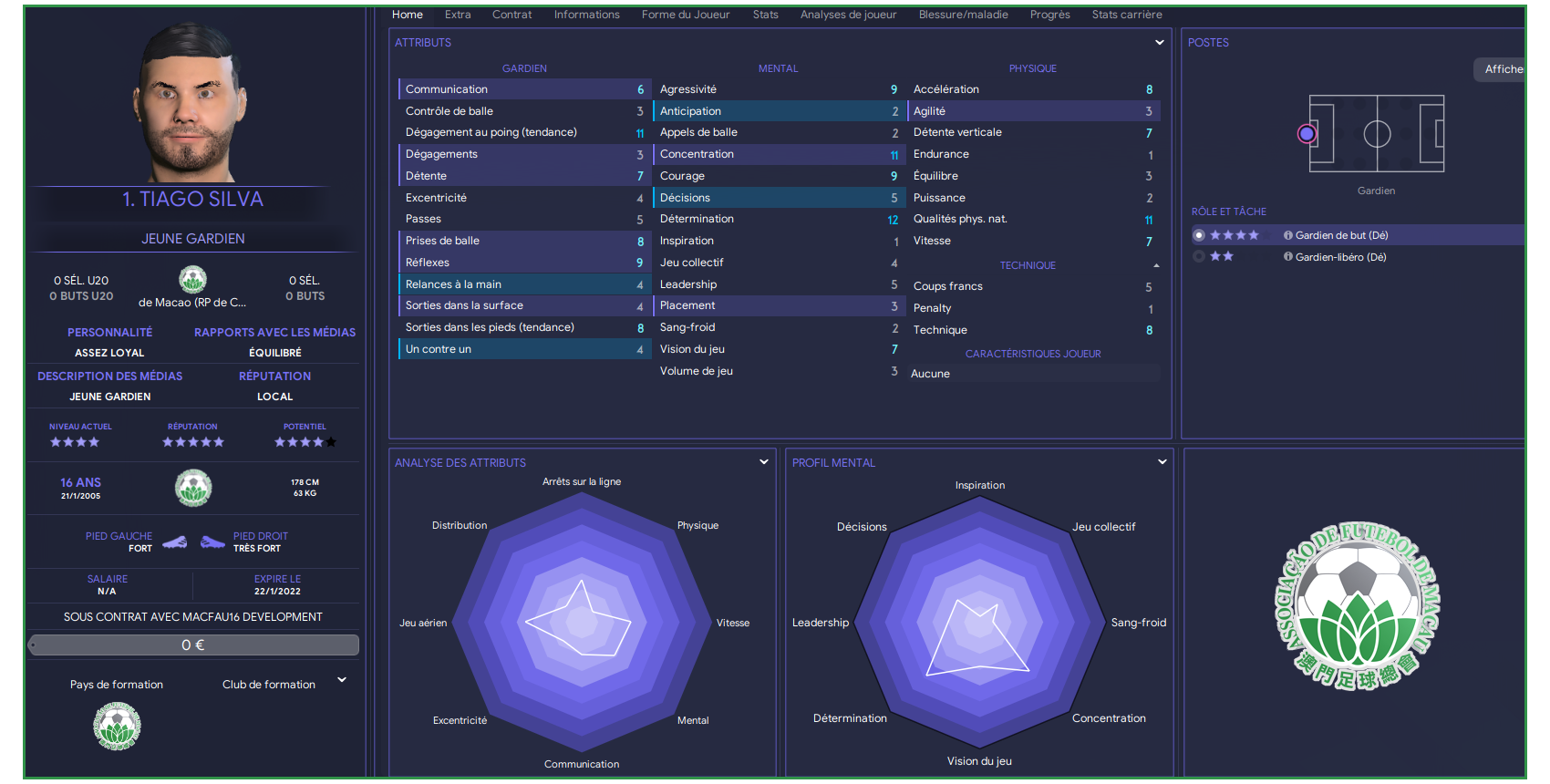Click info icon beside Gardien-libéro
The width and height of the screenshot is (1550, 784).
(x=1288, y=257)
